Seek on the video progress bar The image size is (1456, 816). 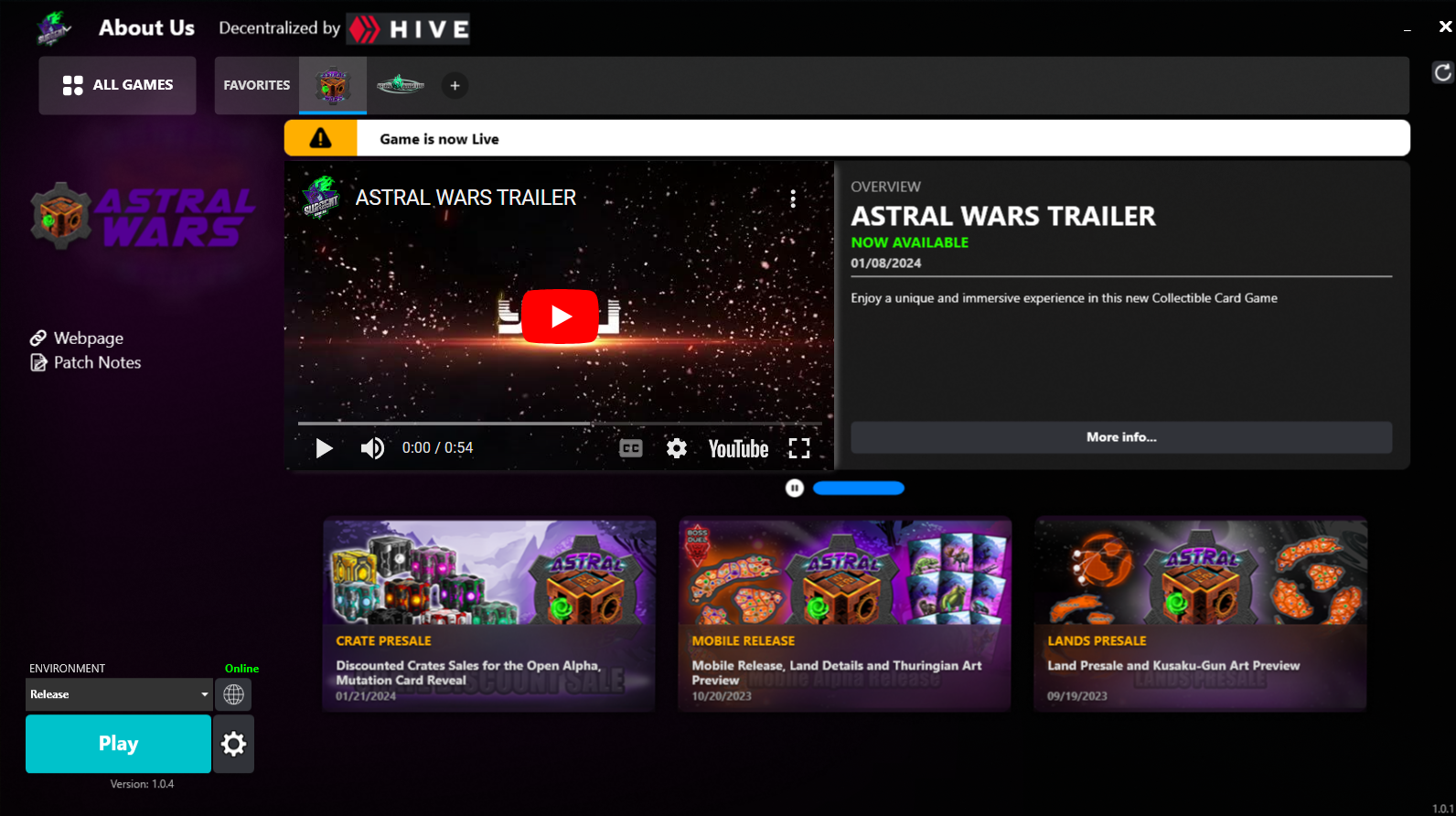[560, 424]
